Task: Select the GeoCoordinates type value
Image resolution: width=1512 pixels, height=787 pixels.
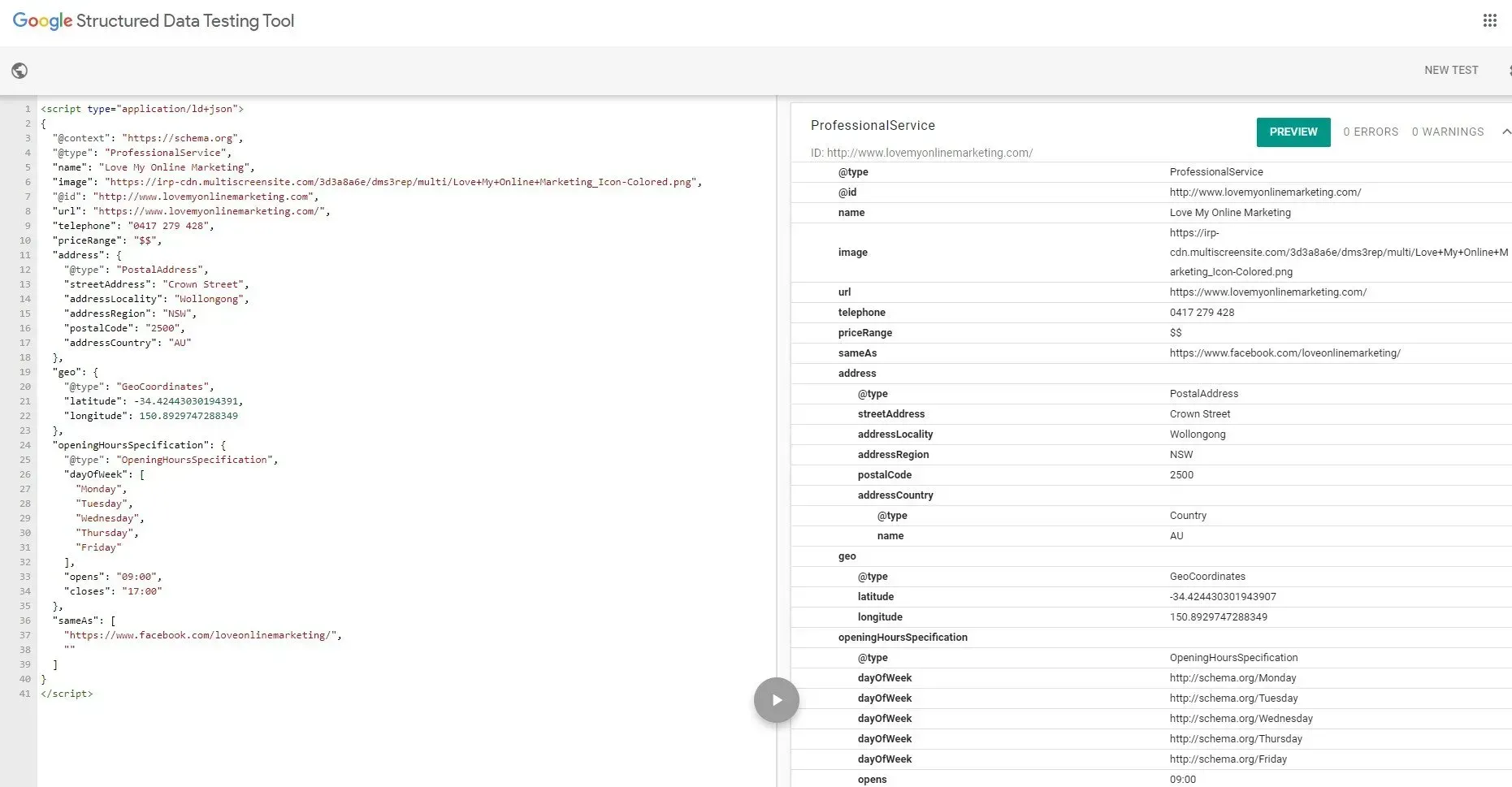Action: coord(1207,577)
